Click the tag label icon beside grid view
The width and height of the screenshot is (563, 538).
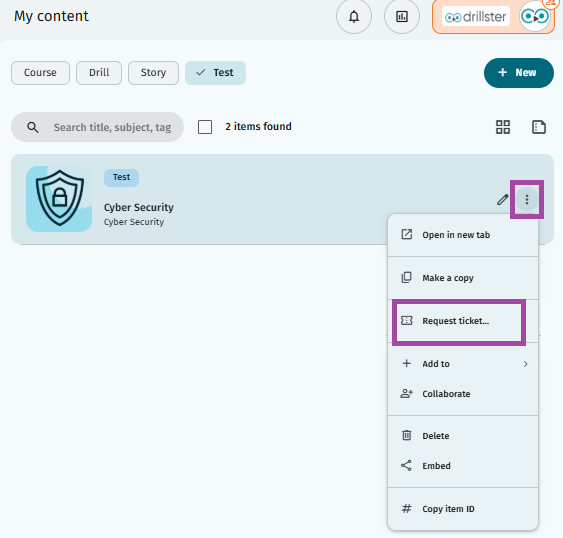(x=539, y=127)
